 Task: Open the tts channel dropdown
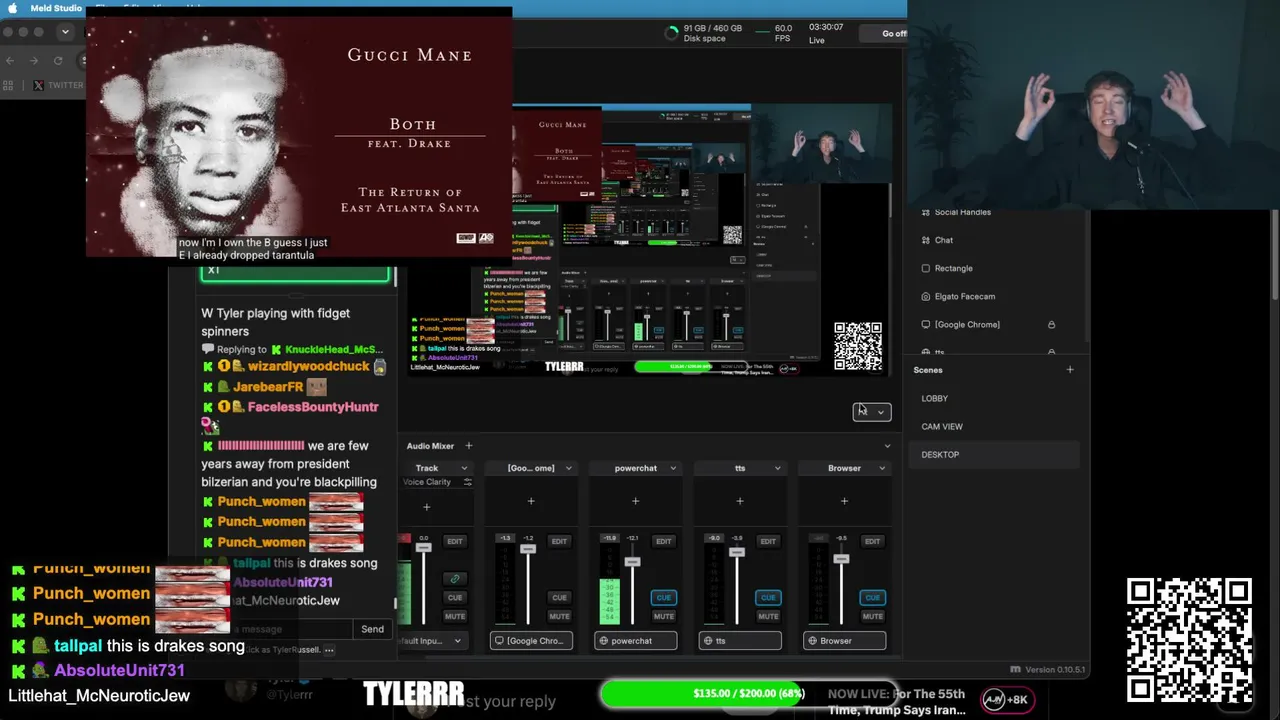click(777, 468)
